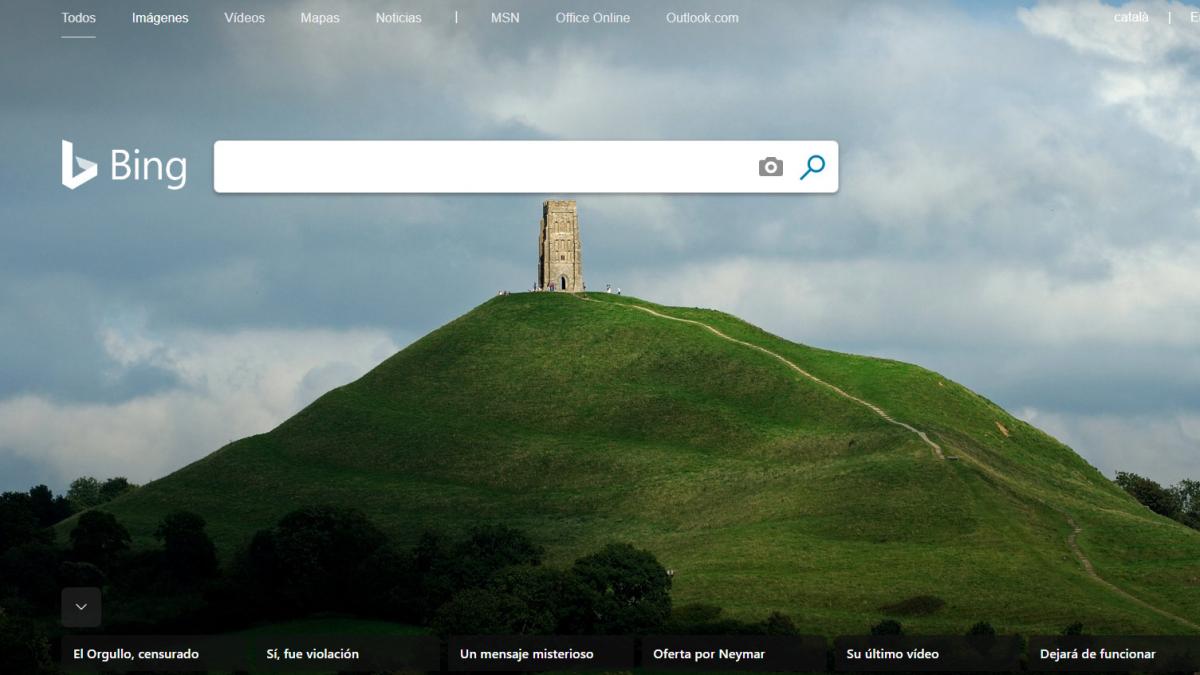
Task: Open the Imágenes tab
Action: 160,18
